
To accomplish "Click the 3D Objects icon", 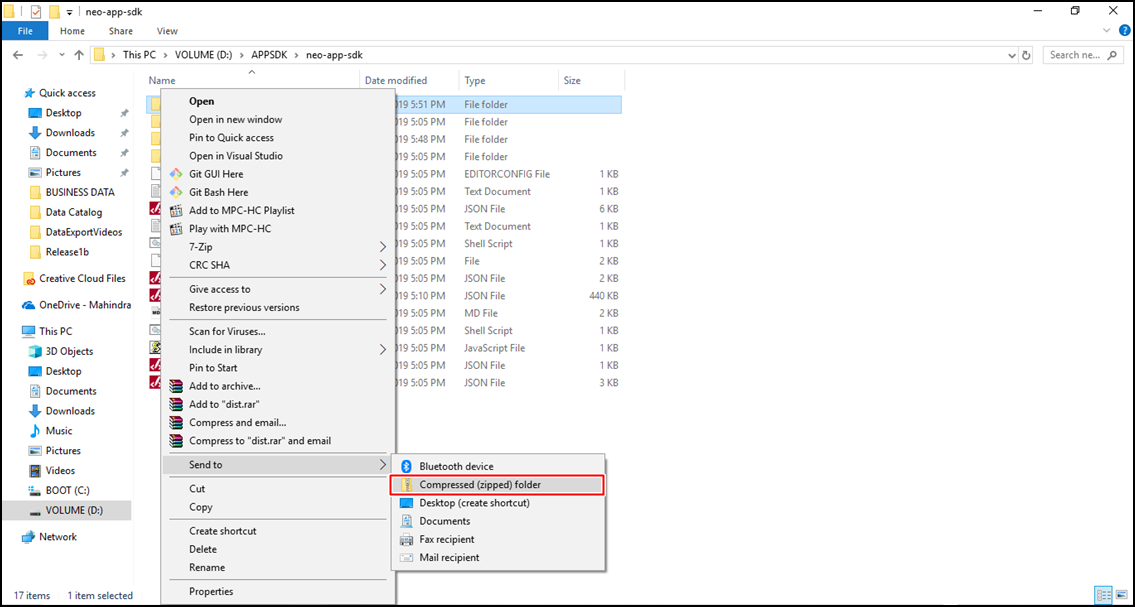I will click(x=34, y=352).
